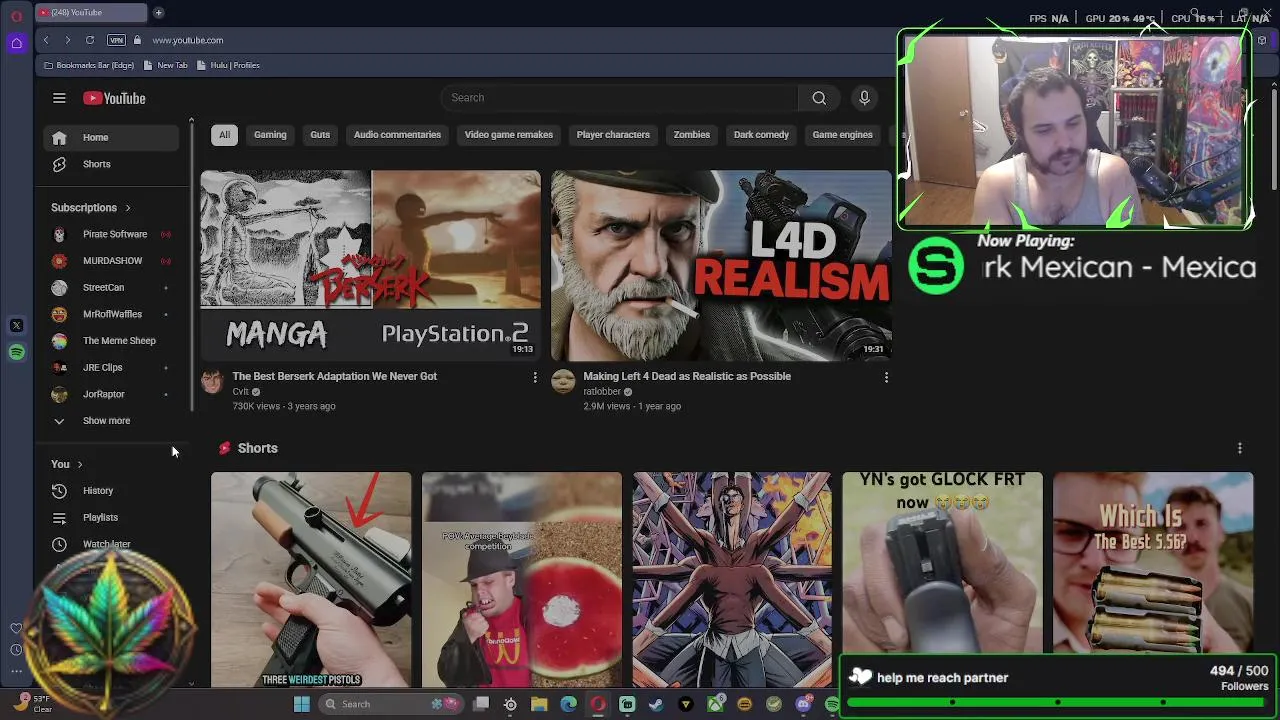1280x720 pixels.
Task: Select the Audio commentaries chip
Action: click(397, 135)
